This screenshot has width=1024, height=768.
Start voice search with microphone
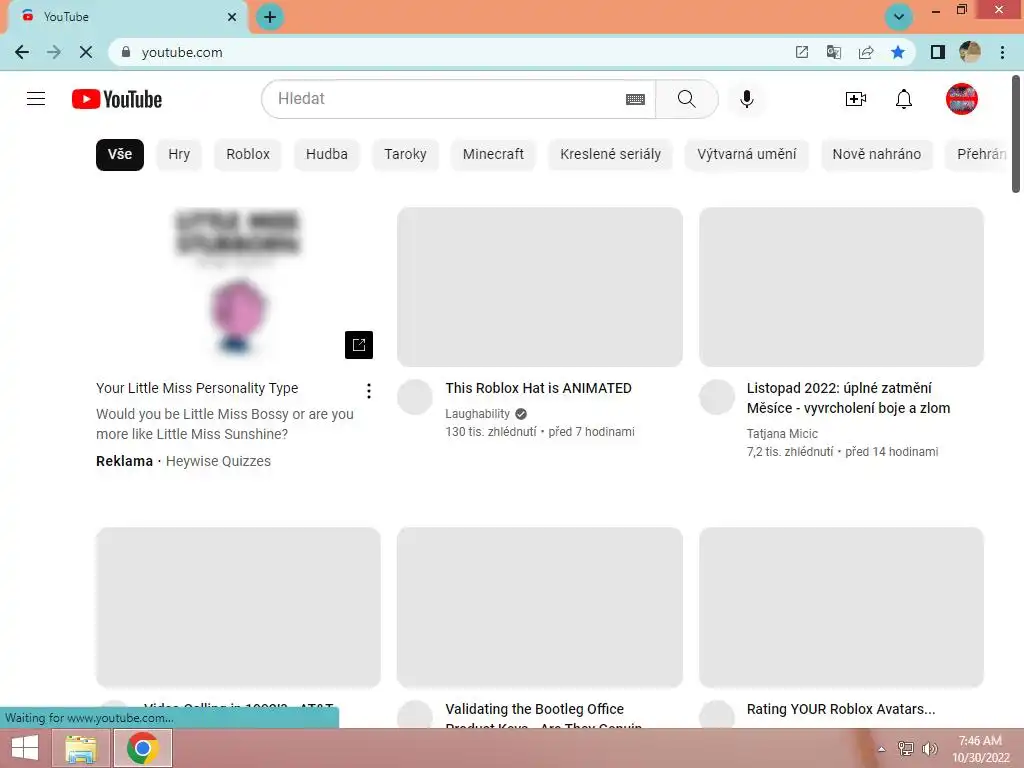pos(746,99)
